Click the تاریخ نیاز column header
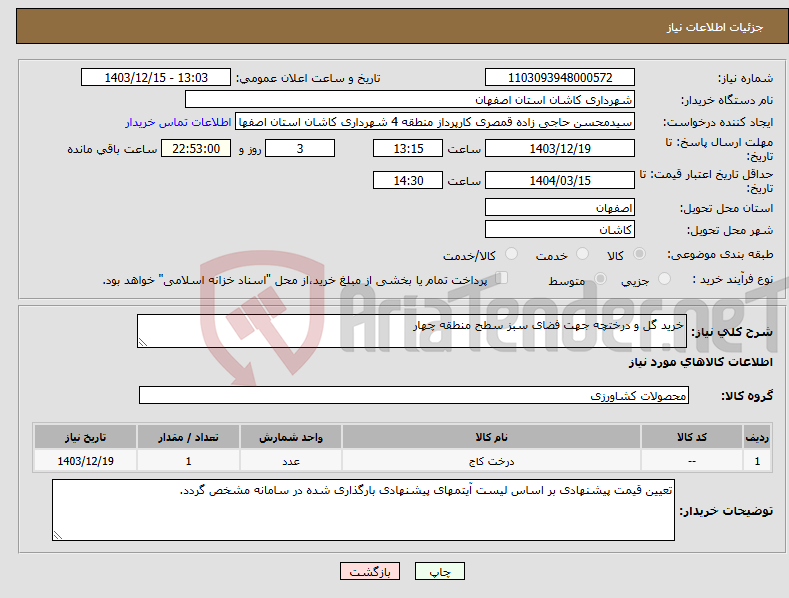The image size is (789, 598). [x=86, y=437]
